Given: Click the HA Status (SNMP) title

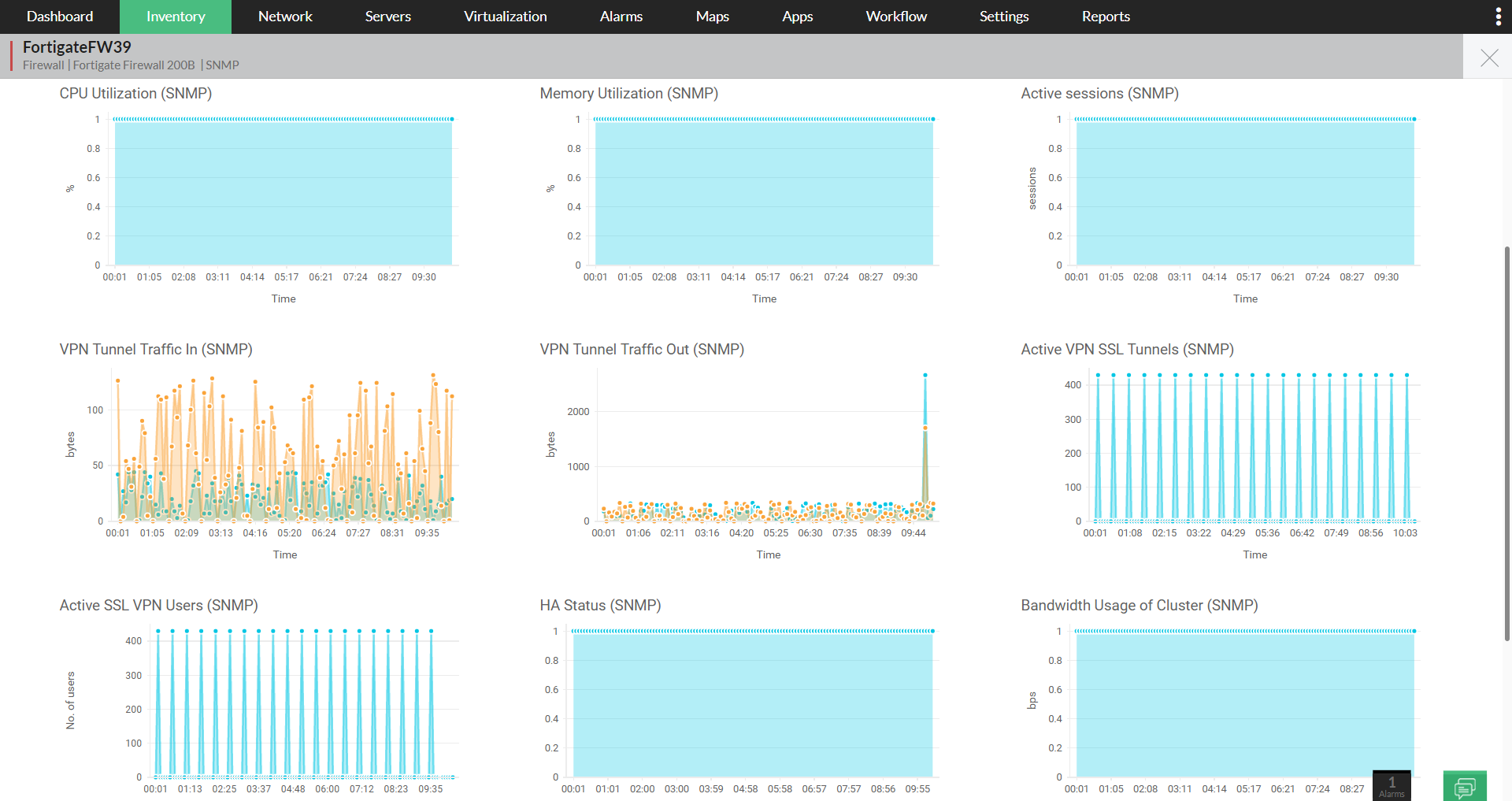Looking at the screenshot, I should pyautogui.click(x=600, y=606).
